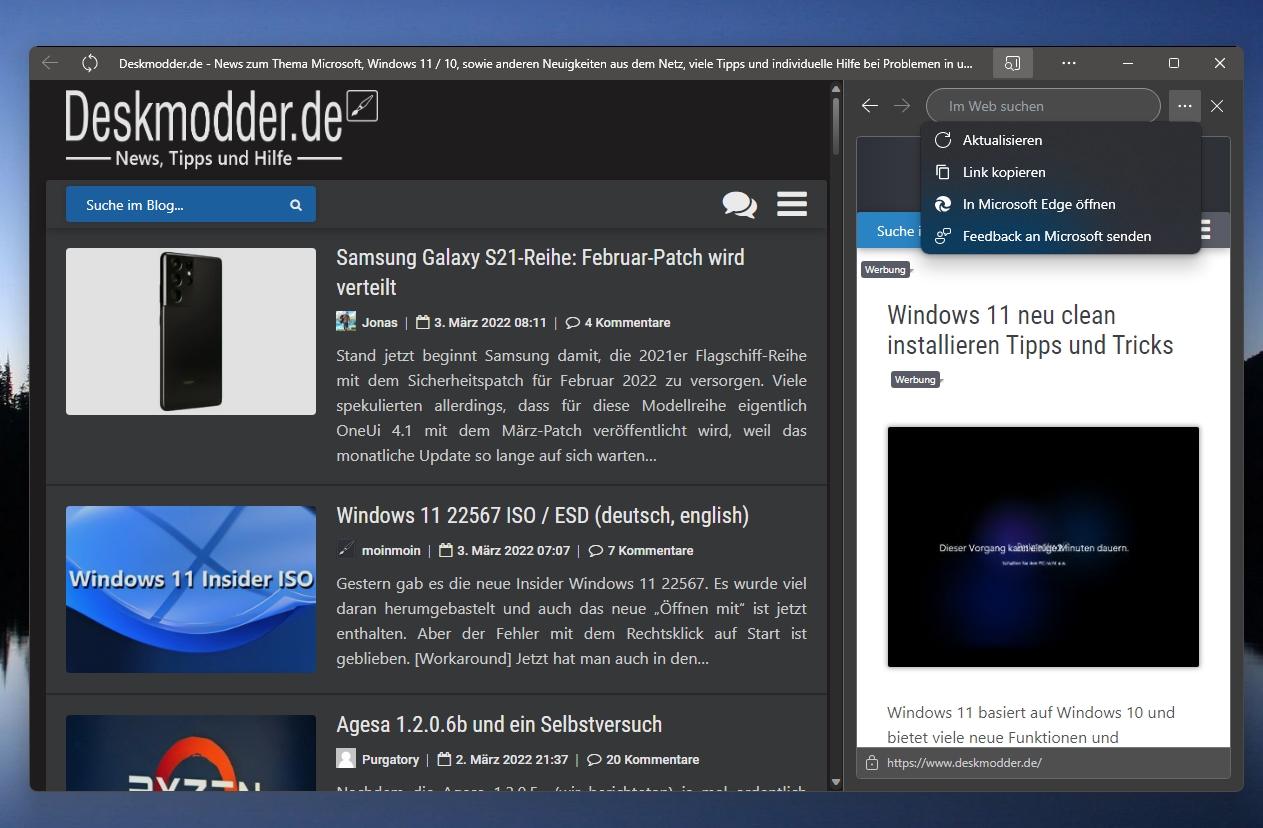Click moinmoin's author avatar
1263x828 pixels.
pyautogui.click(x=346, y=550)
